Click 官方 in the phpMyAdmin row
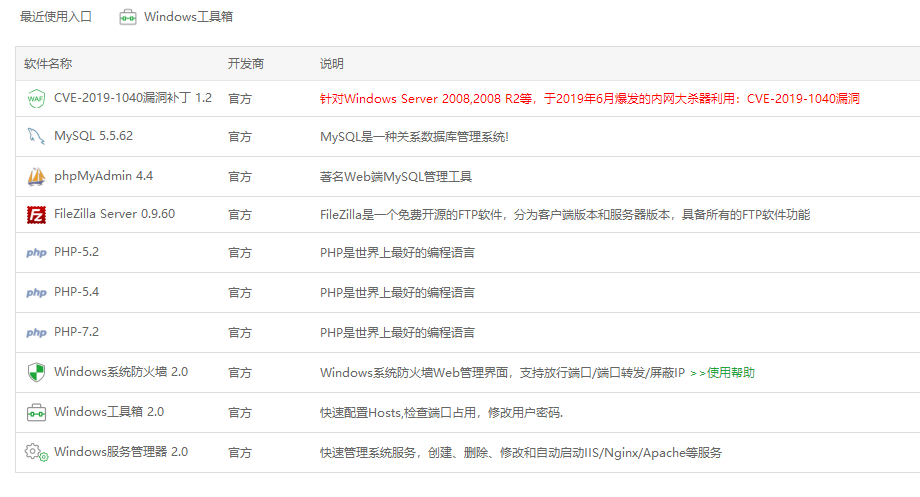 pyautogui.click(x=239, y=177)
